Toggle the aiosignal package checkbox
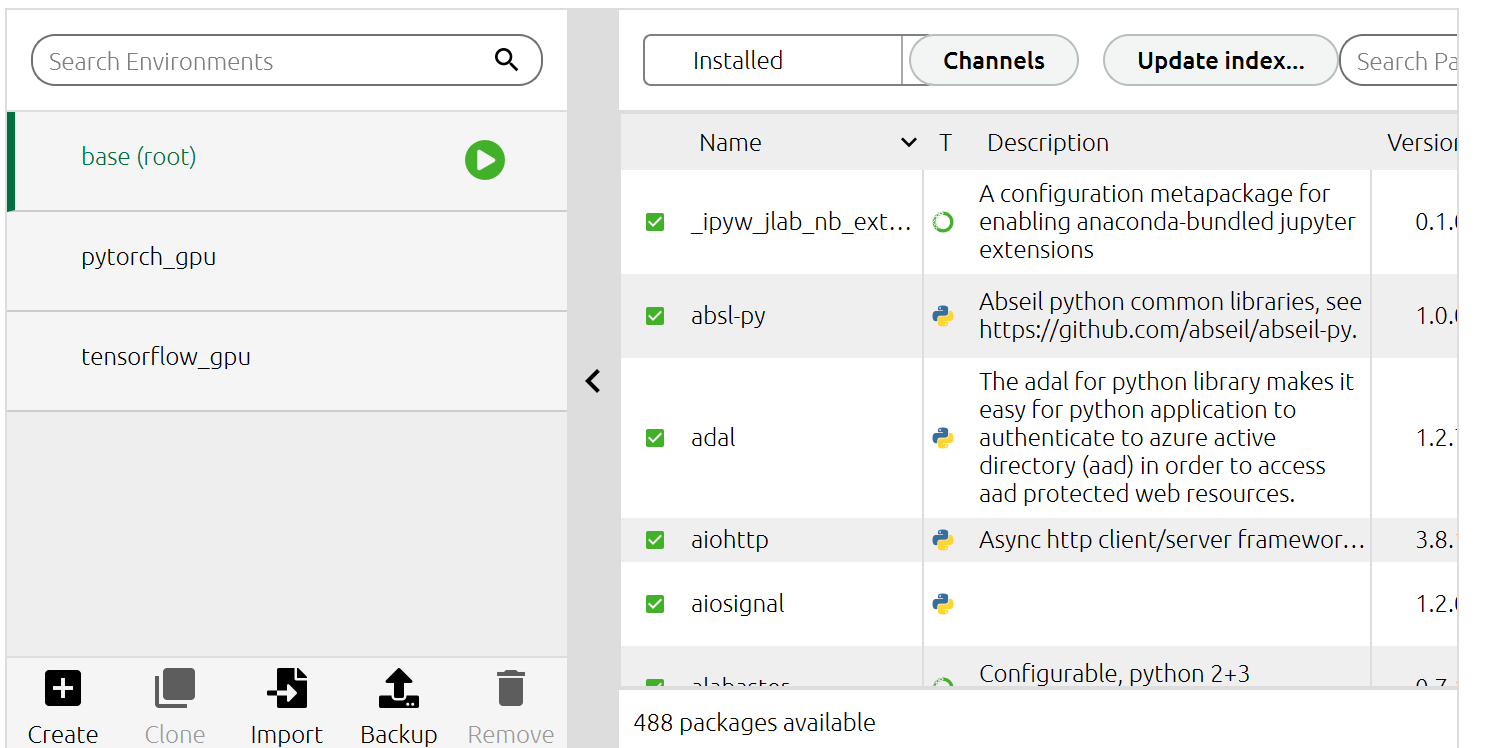Image resolution: width=1491 pixels, height=748 pixels. [655, 604]
